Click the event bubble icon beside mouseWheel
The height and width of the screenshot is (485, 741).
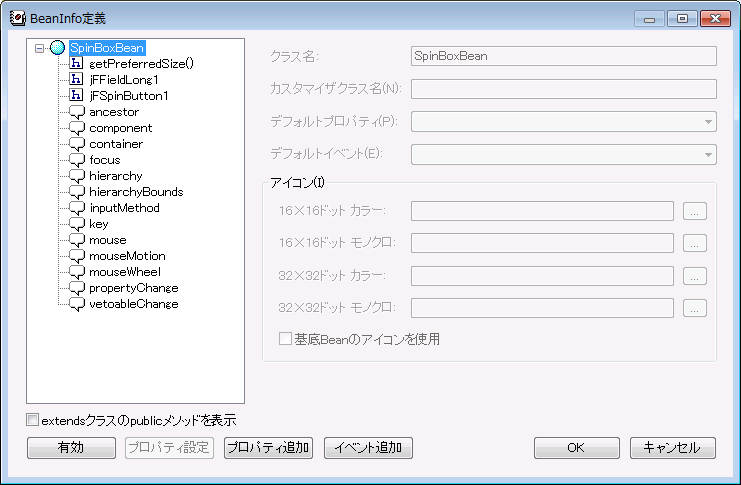tap(77, 273)
